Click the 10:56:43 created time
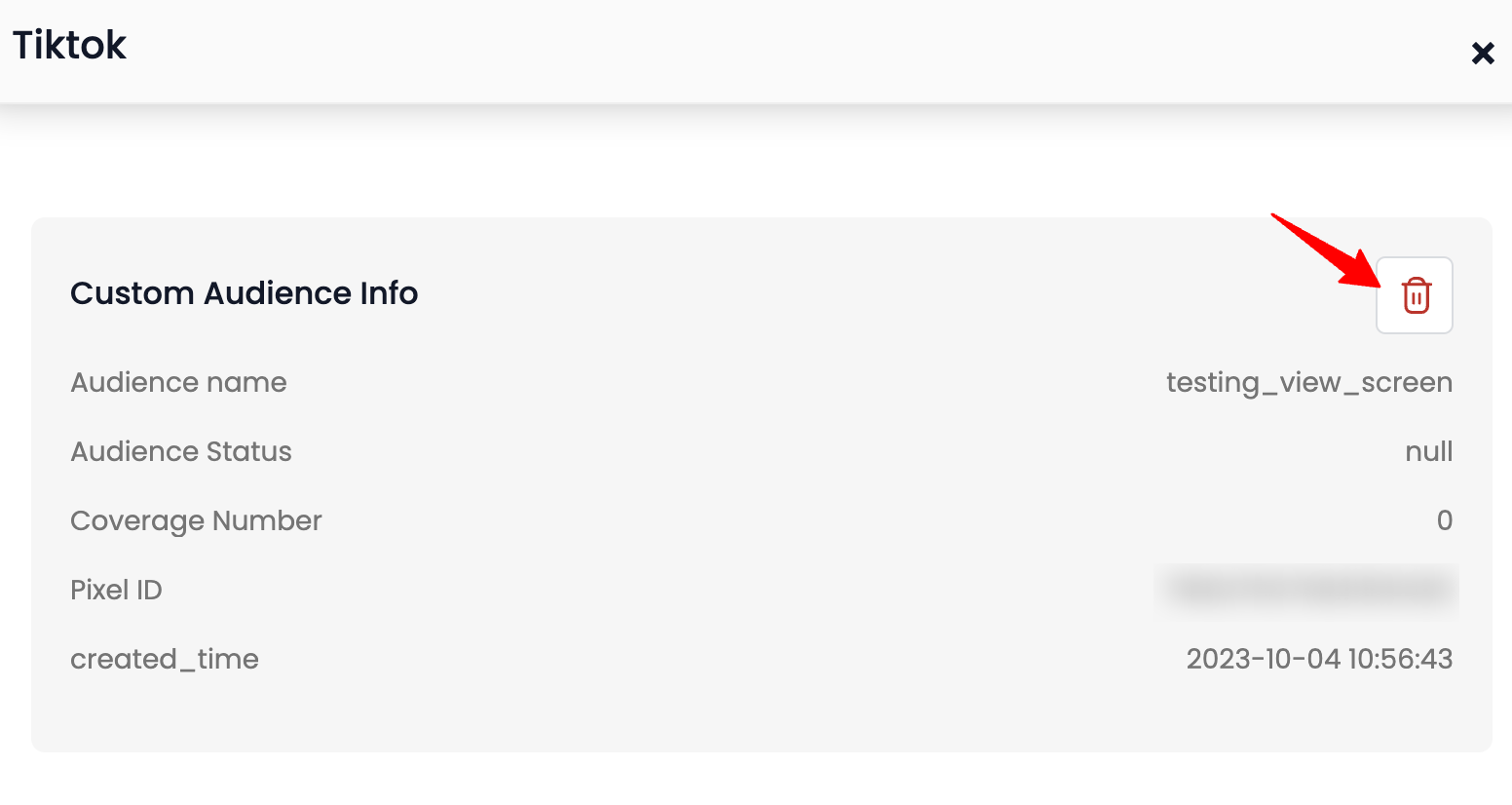 (1400, 659)
